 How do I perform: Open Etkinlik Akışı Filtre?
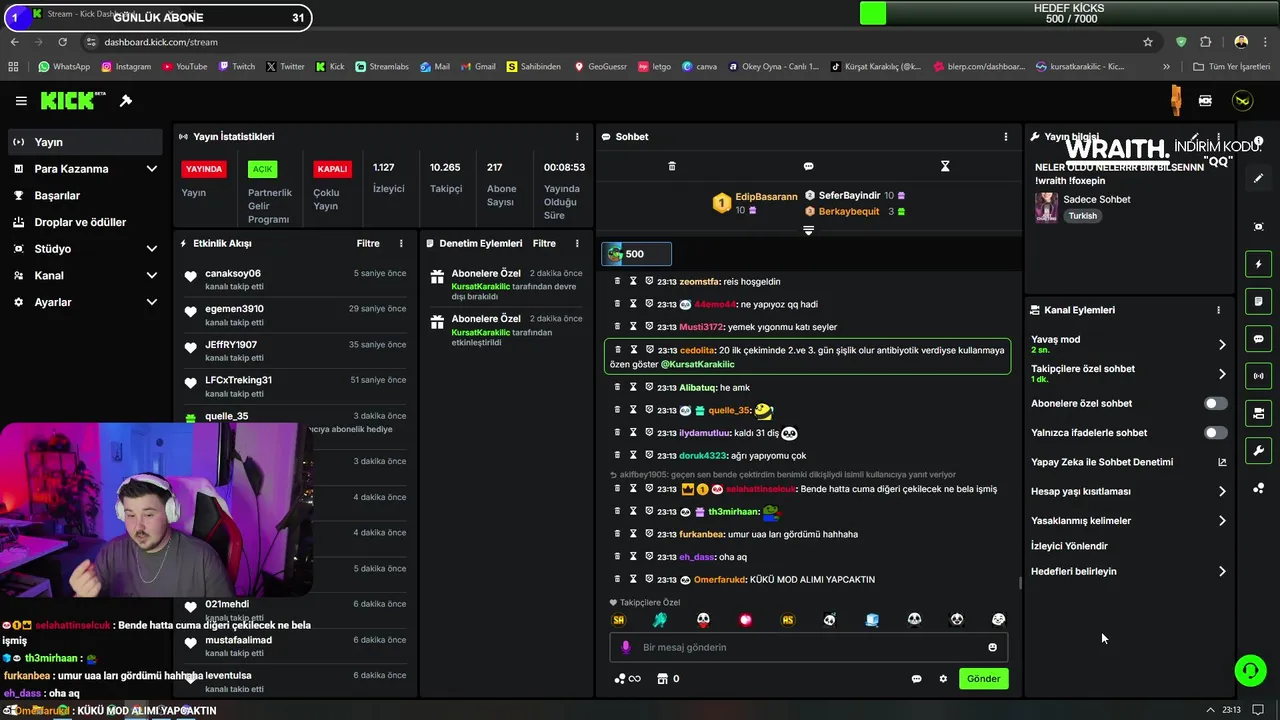(x=368, y=243)
